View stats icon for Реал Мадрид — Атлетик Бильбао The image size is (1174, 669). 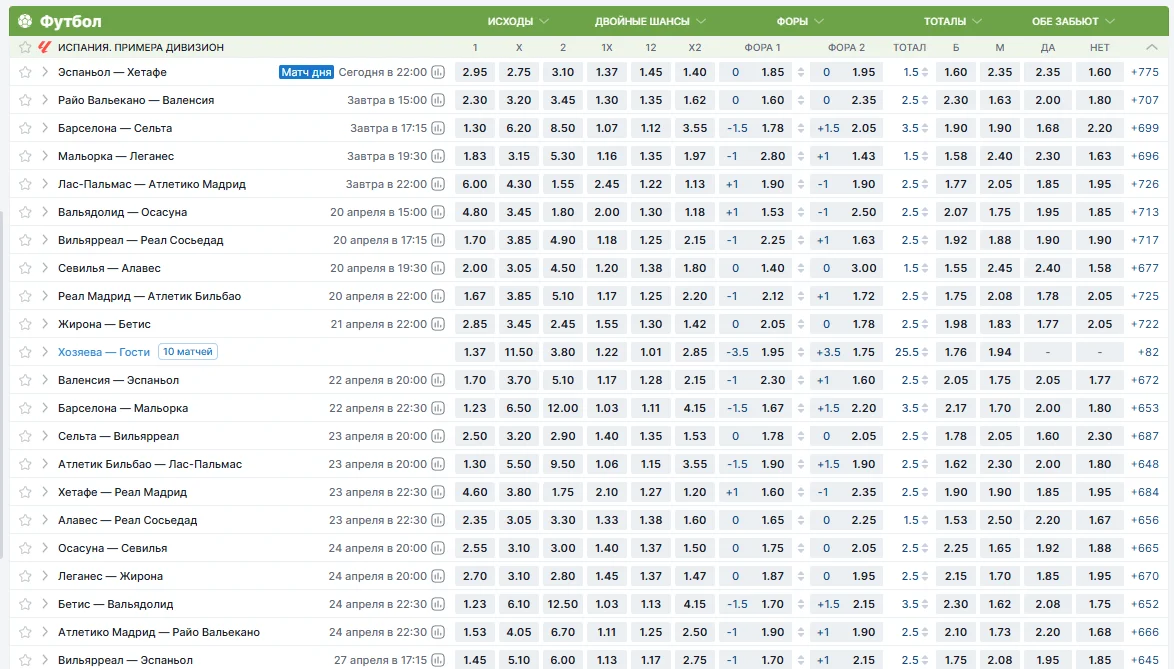(x=437, y=296)
